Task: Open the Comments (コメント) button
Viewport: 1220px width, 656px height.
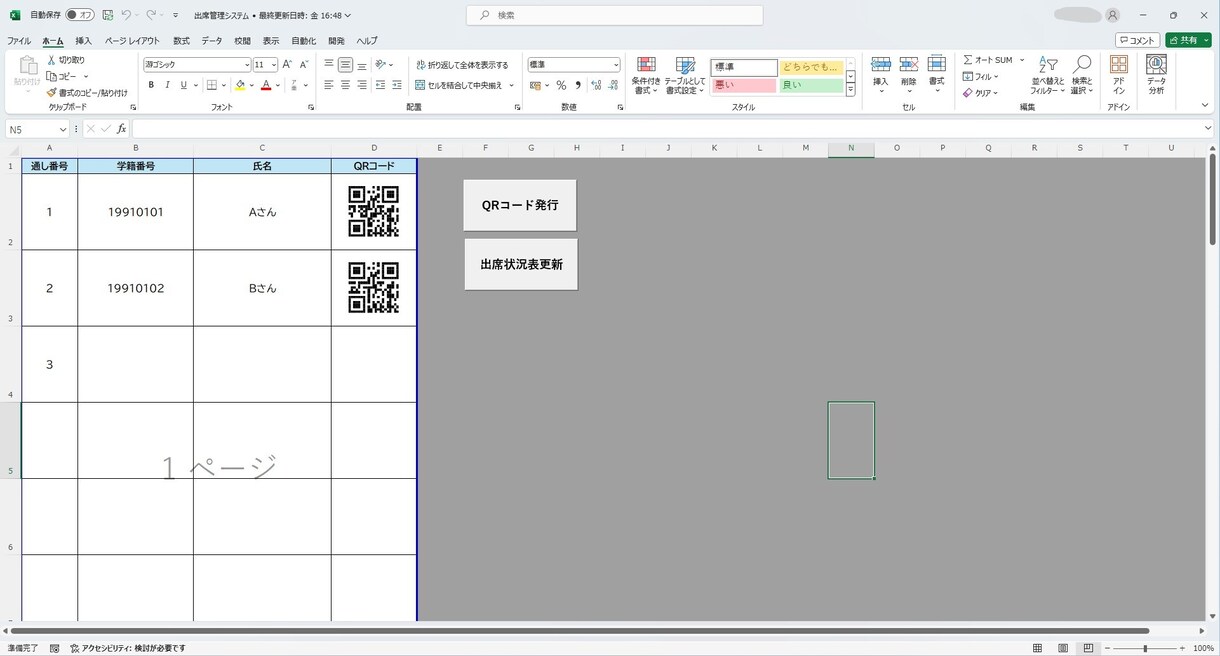Action: coord(1138,40)
